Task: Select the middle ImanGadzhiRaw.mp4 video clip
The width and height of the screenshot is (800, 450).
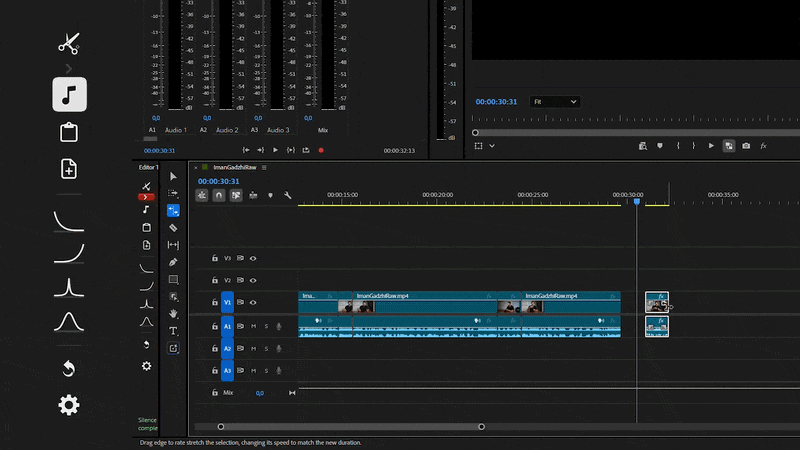Action: pos(425,303)
